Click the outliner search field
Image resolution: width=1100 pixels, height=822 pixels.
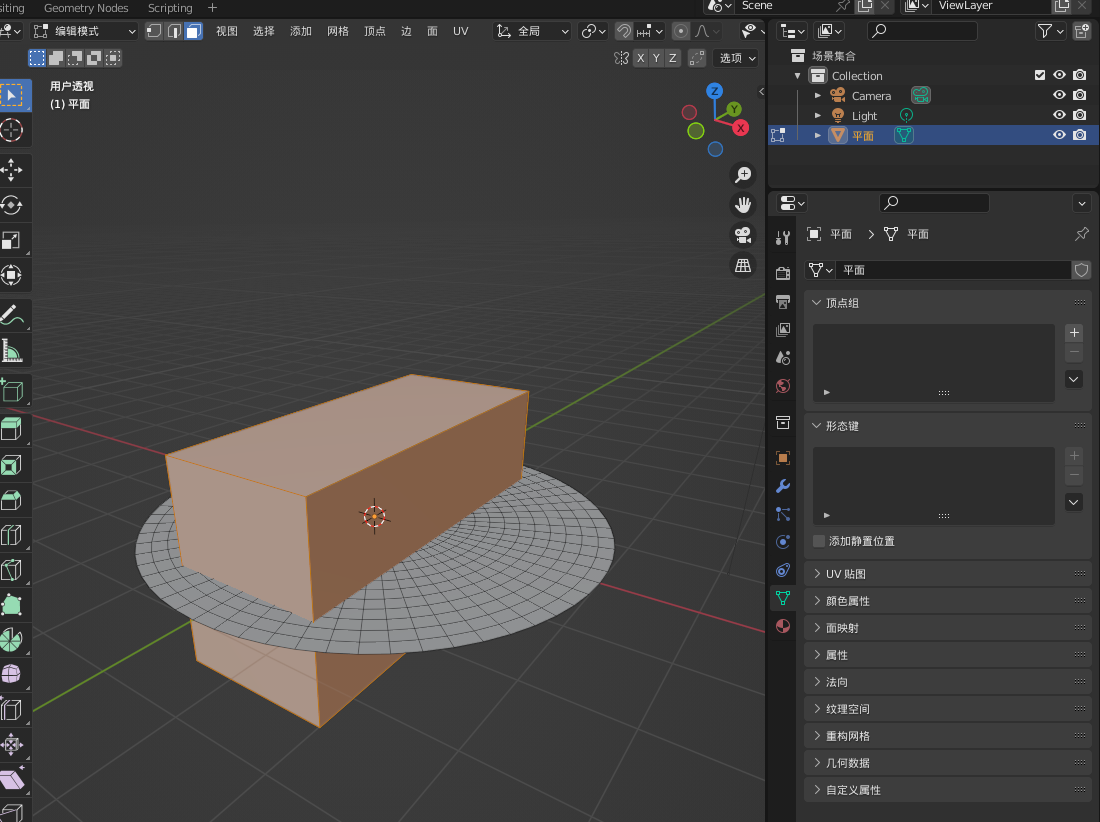point(922,31)
